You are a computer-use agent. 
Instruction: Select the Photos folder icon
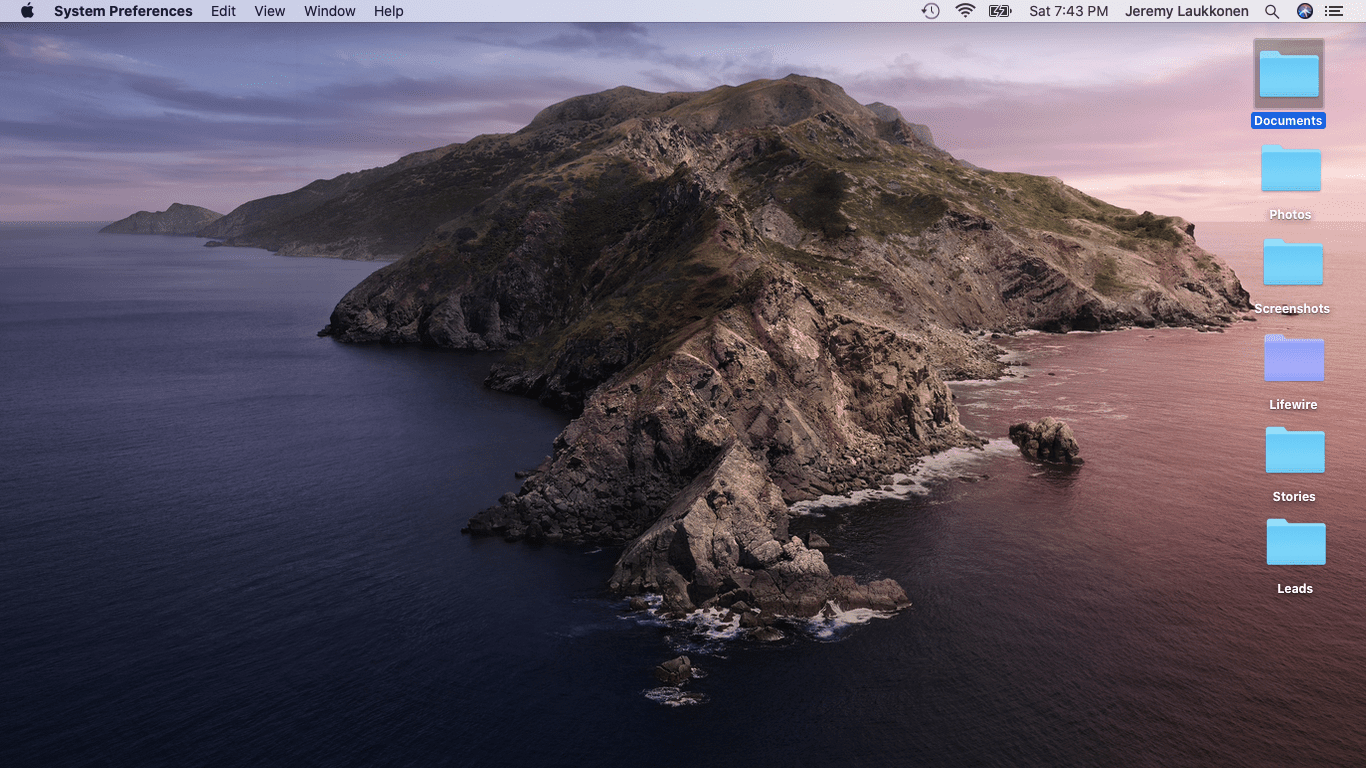tap(1291, 168)
